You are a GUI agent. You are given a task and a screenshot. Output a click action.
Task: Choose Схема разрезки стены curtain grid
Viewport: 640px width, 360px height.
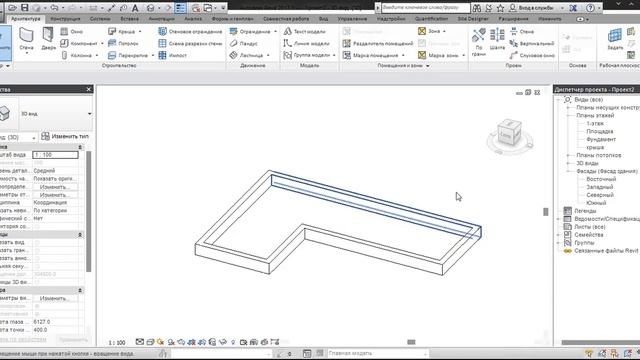coord(190,43)
